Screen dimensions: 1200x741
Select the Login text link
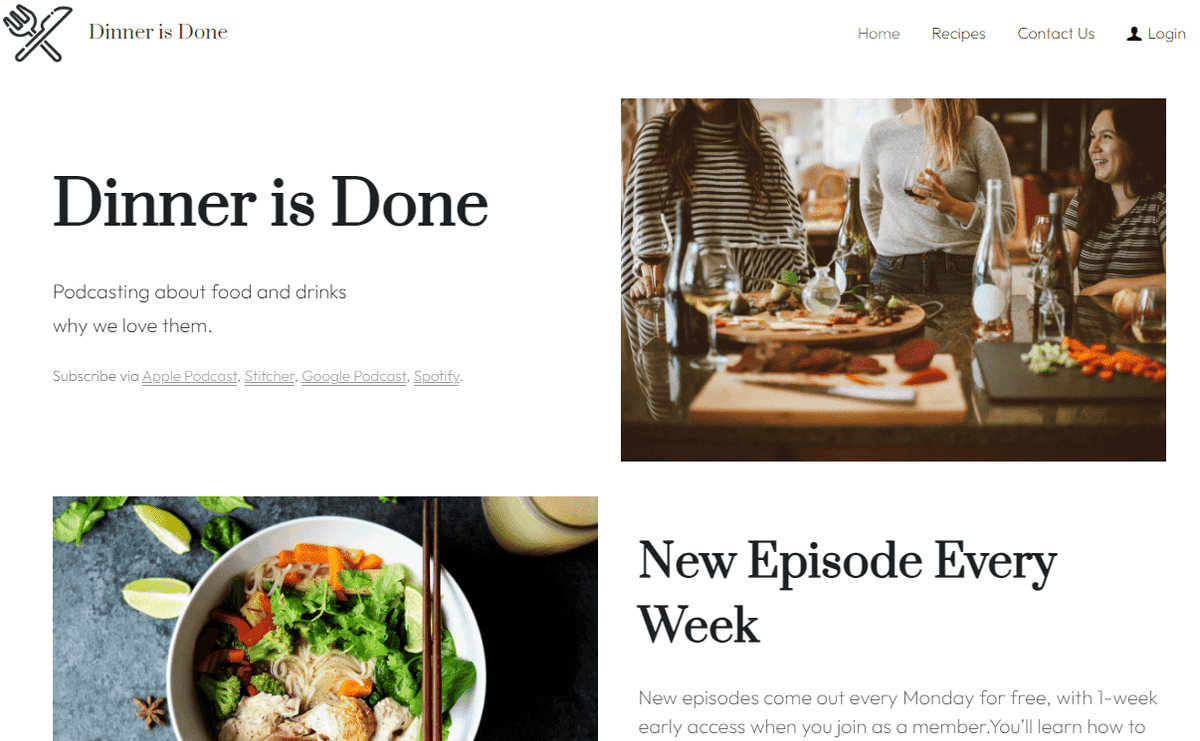[x=1166, y=34]
